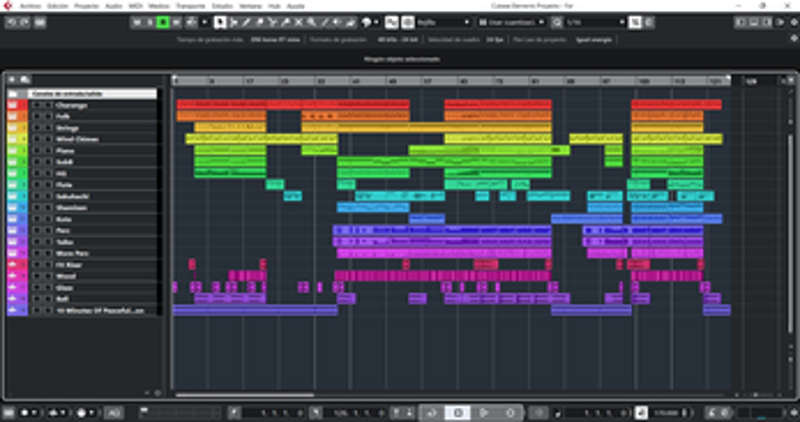Select the Object Selection arrow tool
The width and height of the screenshot is (800, 422).
[219, 22]
